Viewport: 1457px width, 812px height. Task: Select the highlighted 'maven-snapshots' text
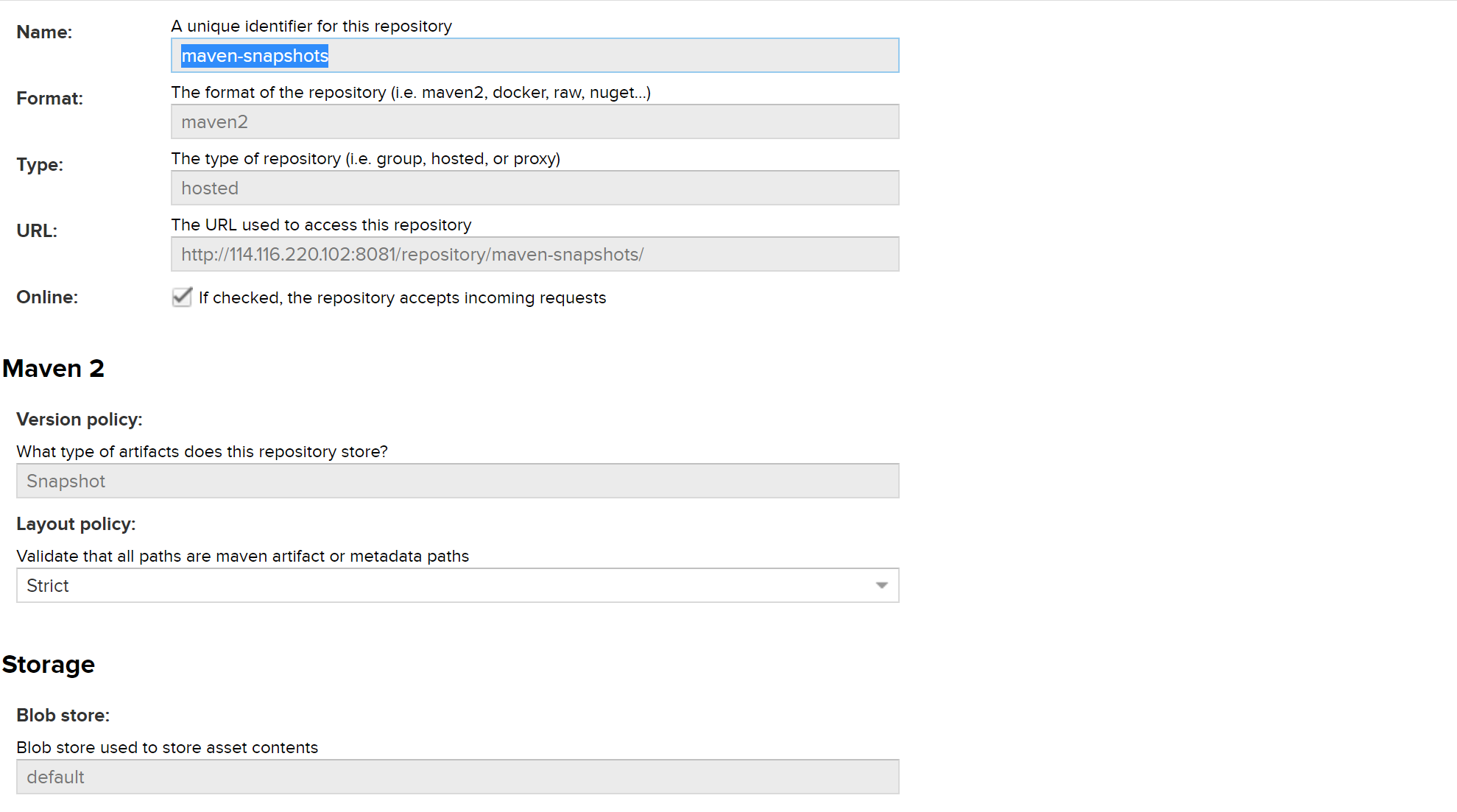click(254, 55)
